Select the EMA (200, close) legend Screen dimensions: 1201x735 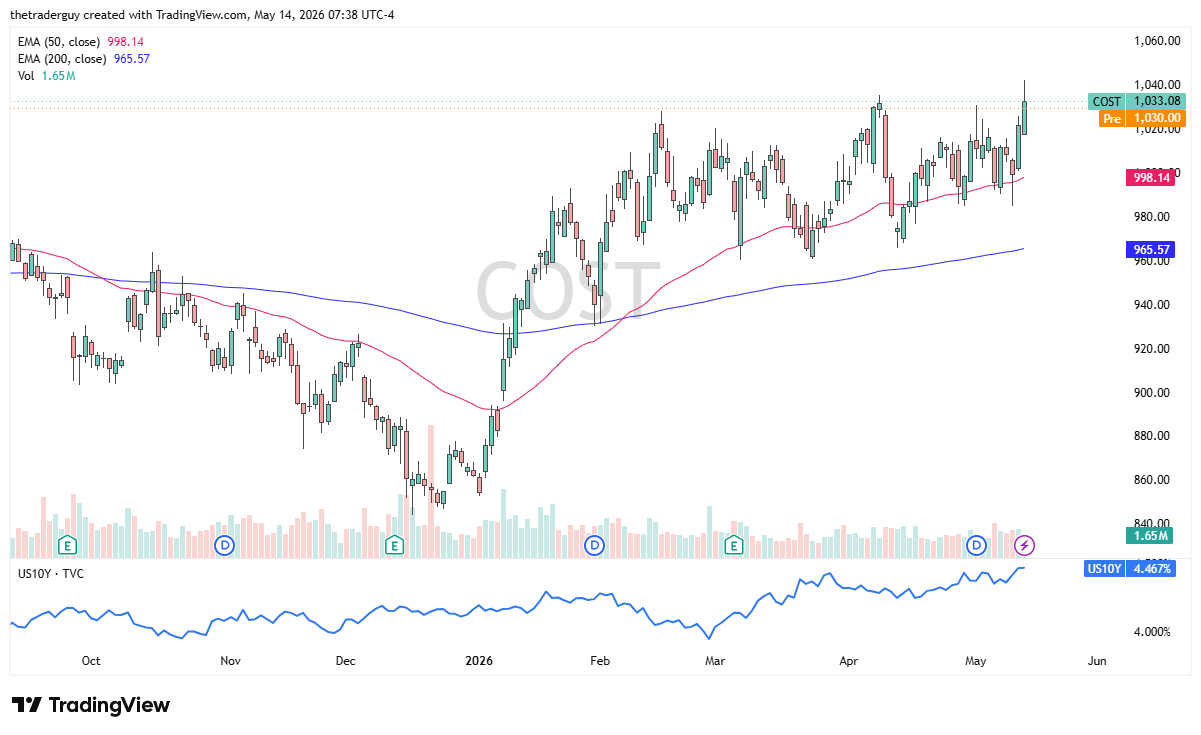tap(86, 59)
